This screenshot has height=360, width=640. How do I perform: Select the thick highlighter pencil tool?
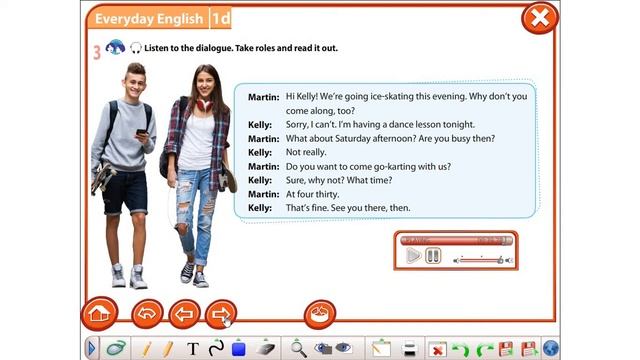(x=168, y=349)
